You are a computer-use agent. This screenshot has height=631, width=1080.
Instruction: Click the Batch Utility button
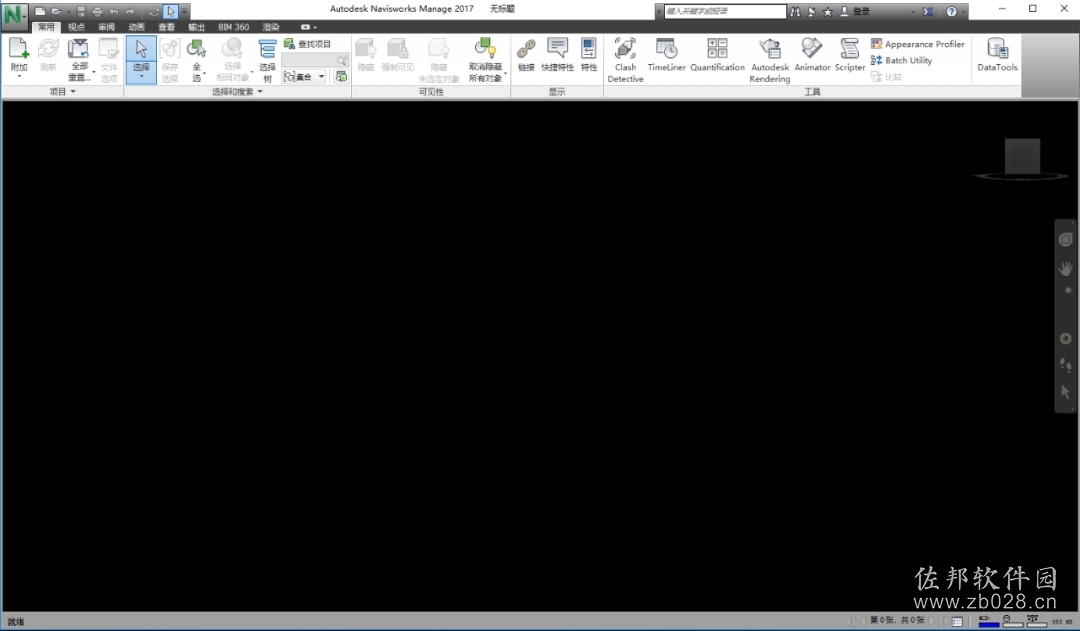902,60
